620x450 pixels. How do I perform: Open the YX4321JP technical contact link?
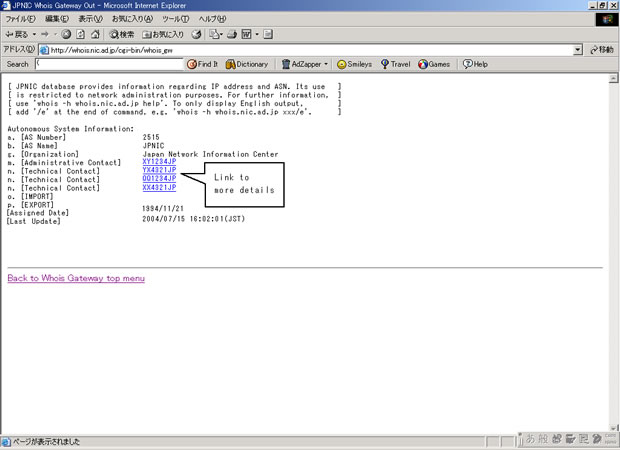tap(159, 170)
